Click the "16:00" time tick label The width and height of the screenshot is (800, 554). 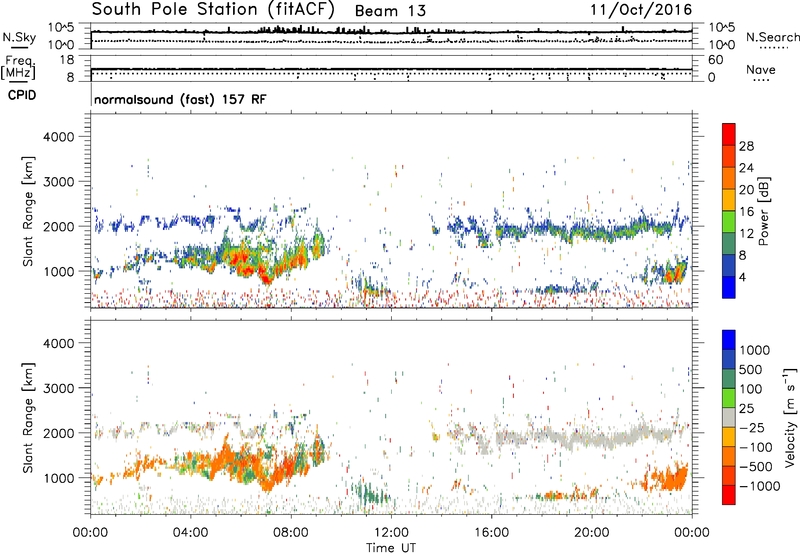click(491, 533)
